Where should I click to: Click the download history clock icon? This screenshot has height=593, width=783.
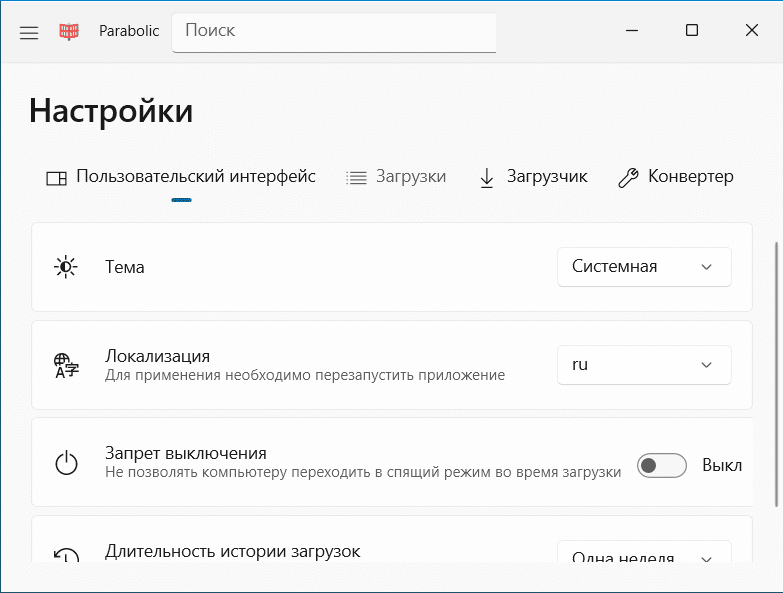(x=66, y=557)
